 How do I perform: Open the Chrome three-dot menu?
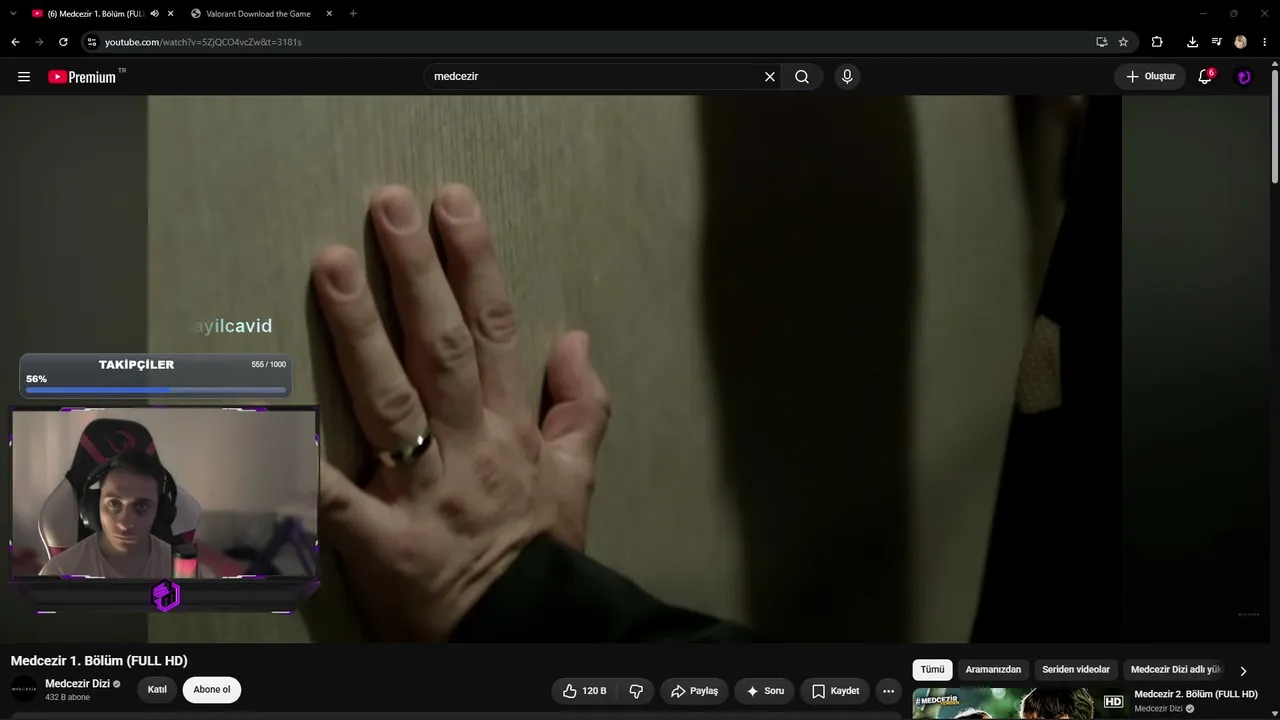click(x=1265, y=42)
